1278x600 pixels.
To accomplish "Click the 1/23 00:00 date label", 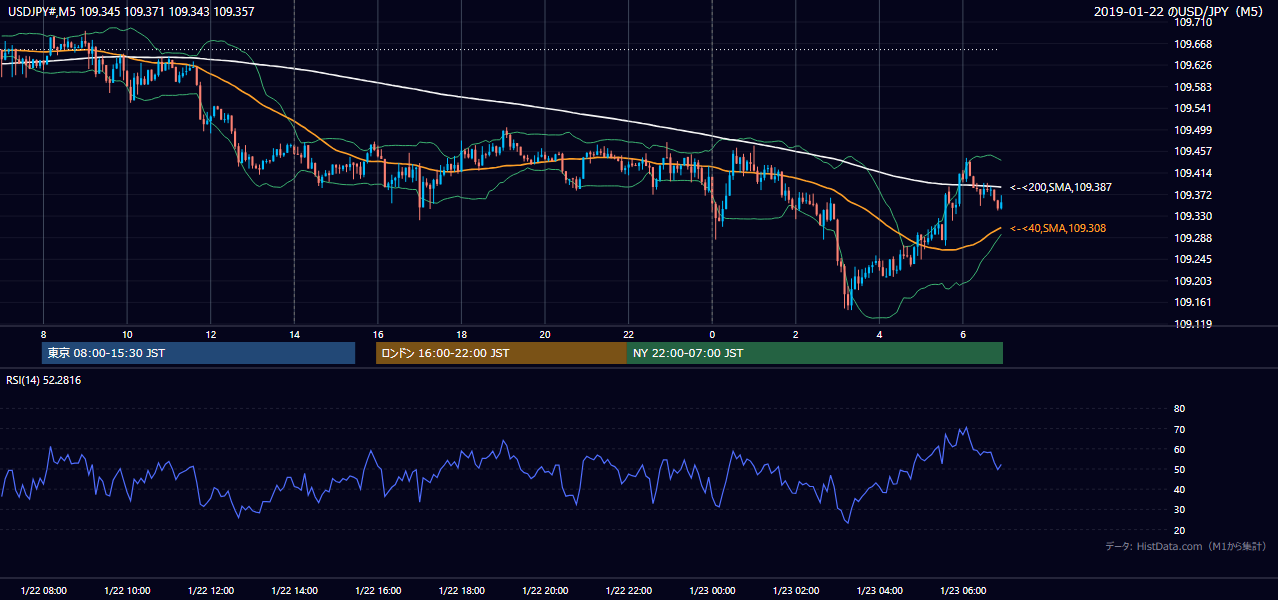I will [712, 590].
